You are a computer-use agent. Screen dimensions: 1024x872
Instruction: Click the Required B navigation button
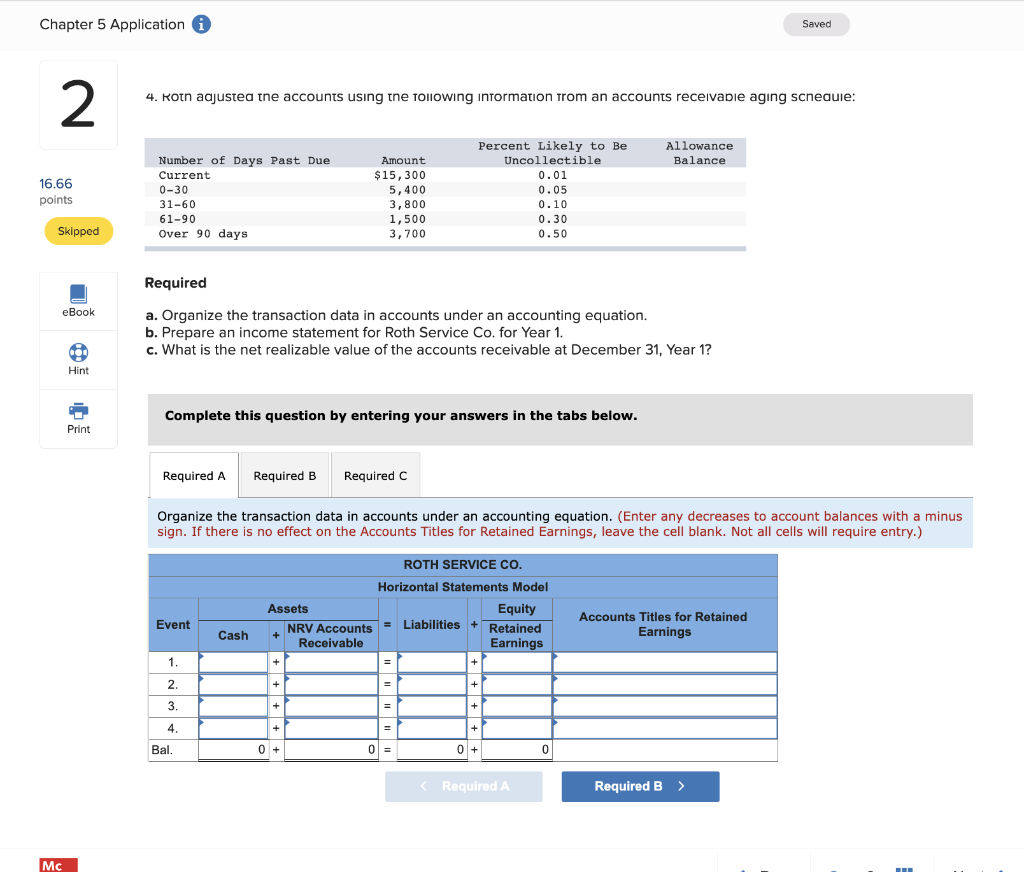point(640,786)
